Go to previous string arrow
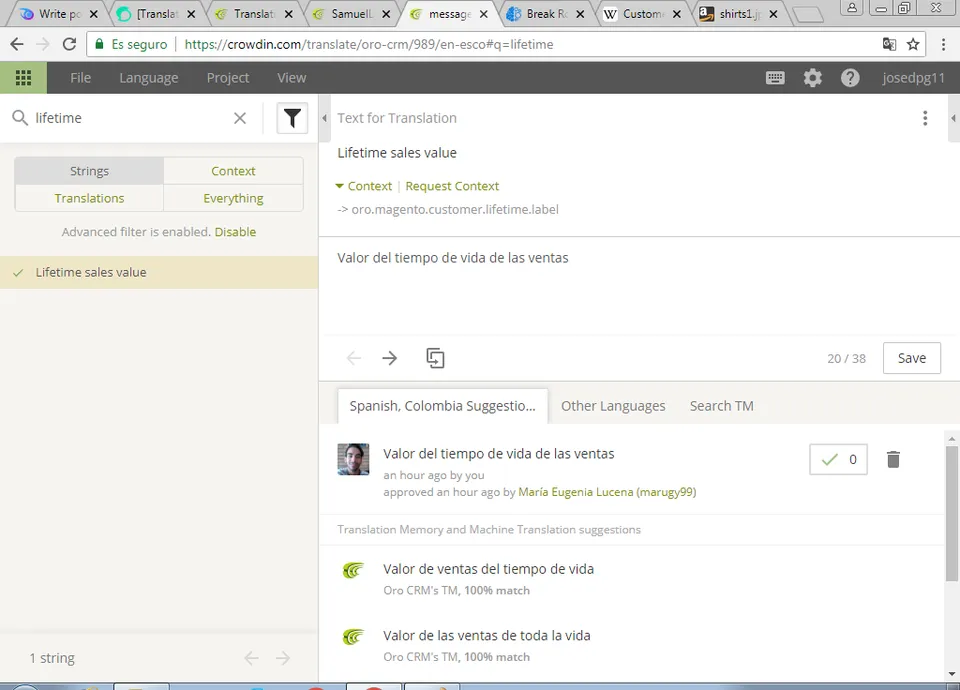 click(x=353, y=358)
